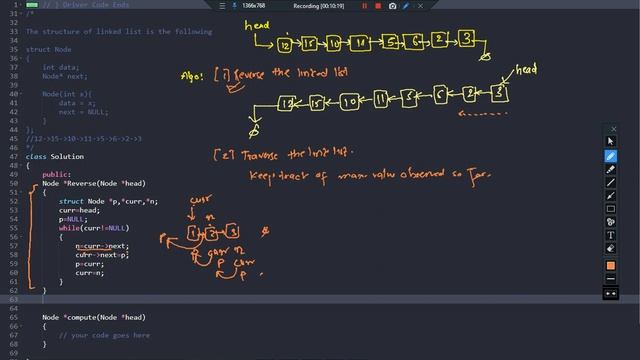Close the drawing toolbar panel
Screen dimensions: 640x360
[x=613, y=129]
